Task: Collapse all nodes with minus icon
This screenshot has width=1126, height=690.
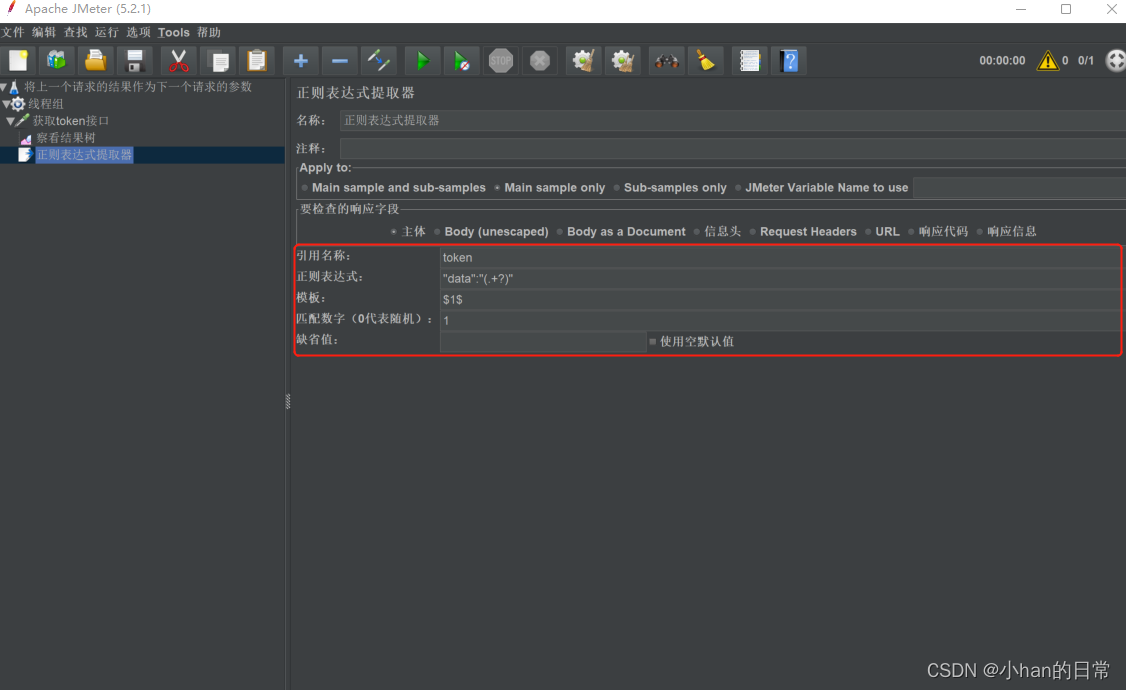Action: point(340,61)
